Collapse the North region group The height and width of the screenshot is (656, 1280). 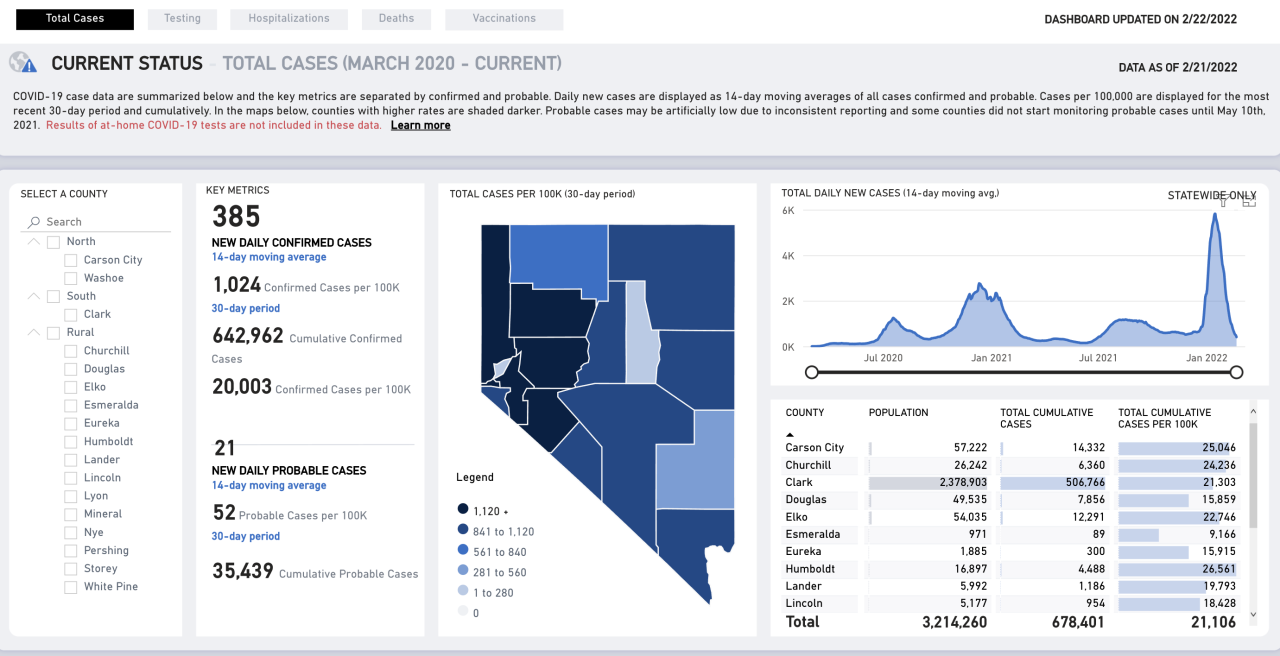click(x=34, y=242)
